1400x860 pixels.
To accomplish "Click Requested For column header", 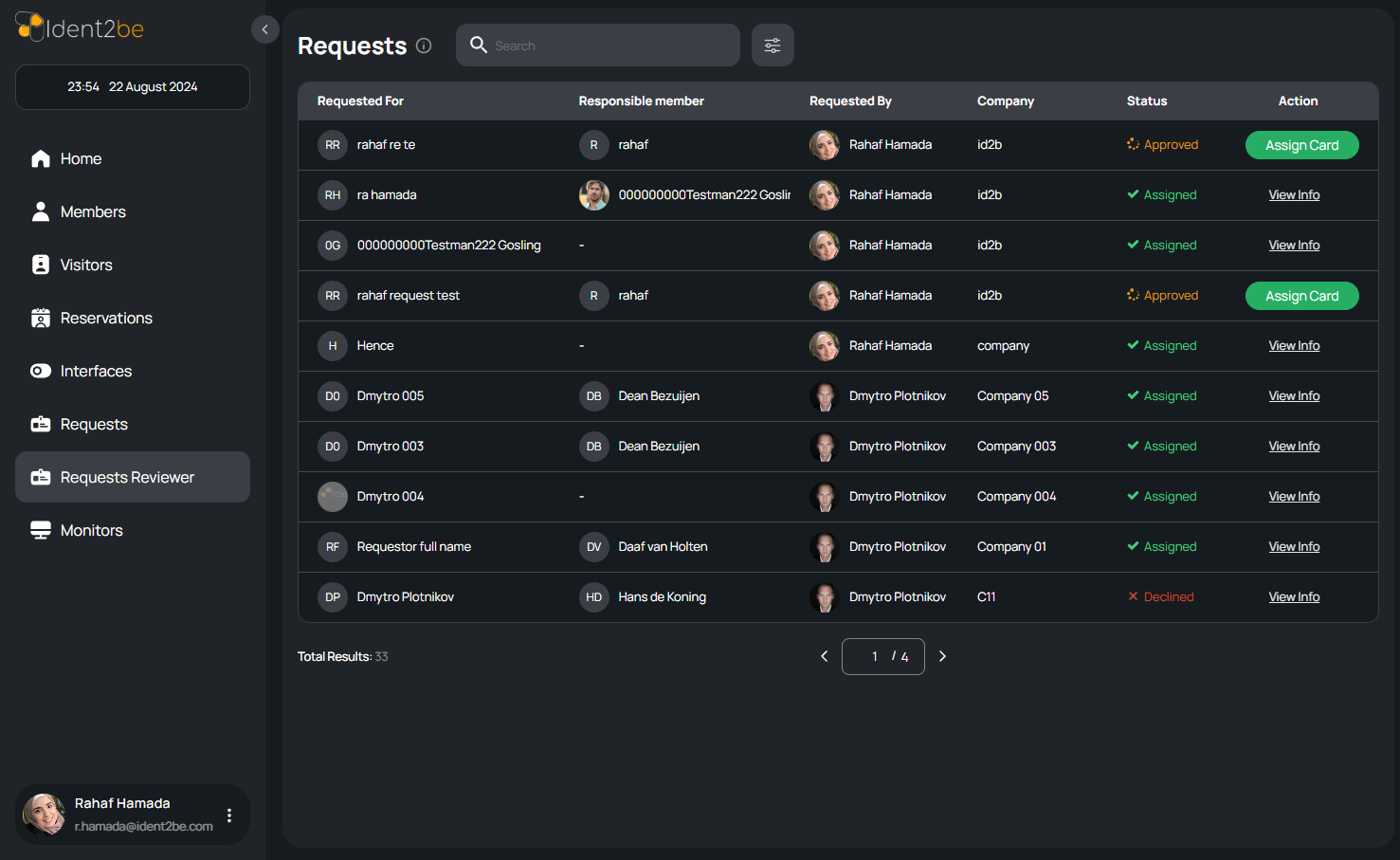I will [360, 101].
